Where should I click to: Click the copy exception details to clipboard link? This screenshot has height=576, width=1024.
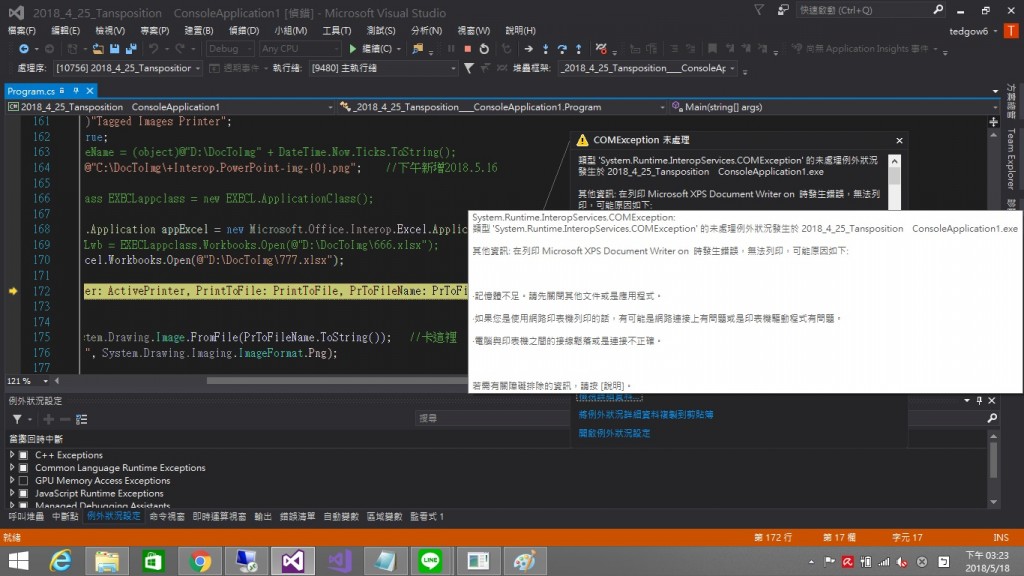(x=645, y=415)
